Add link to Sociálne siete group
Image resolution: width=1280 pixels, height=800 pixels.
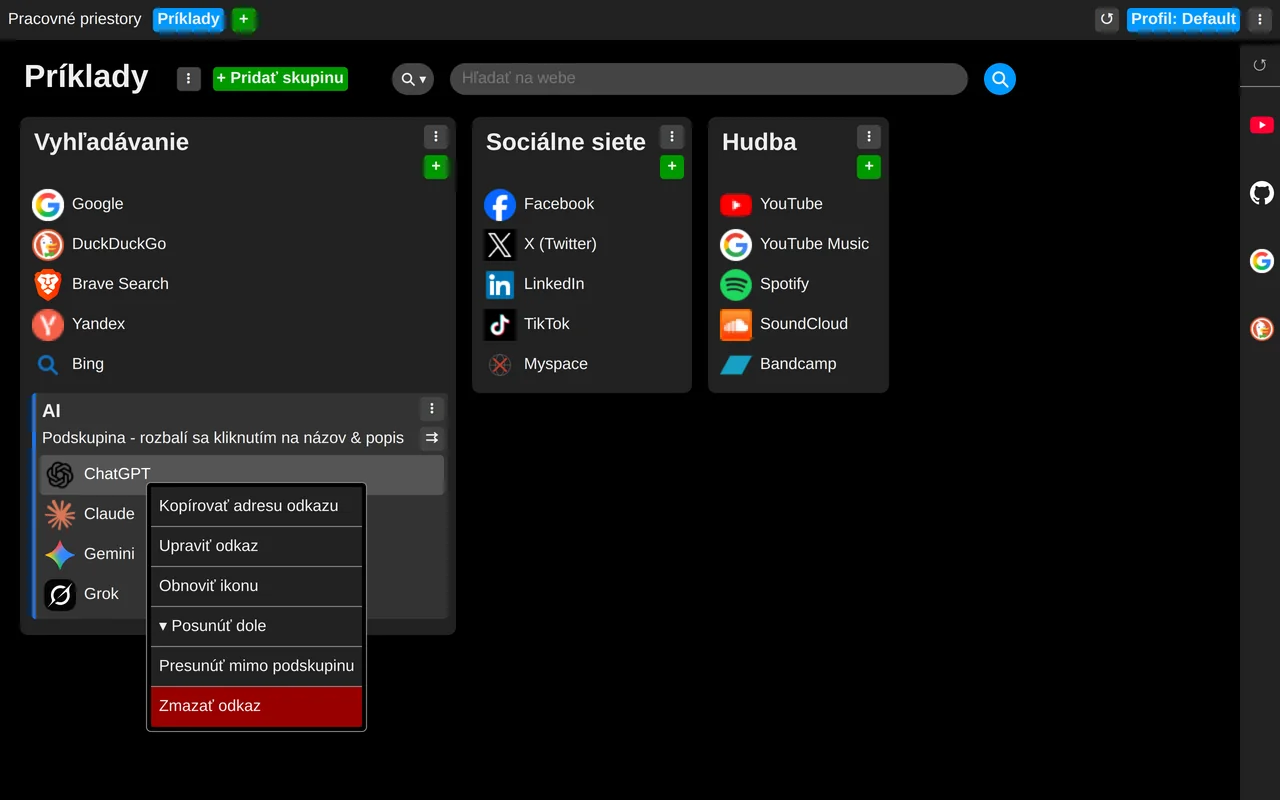click(x=672, y=167)
